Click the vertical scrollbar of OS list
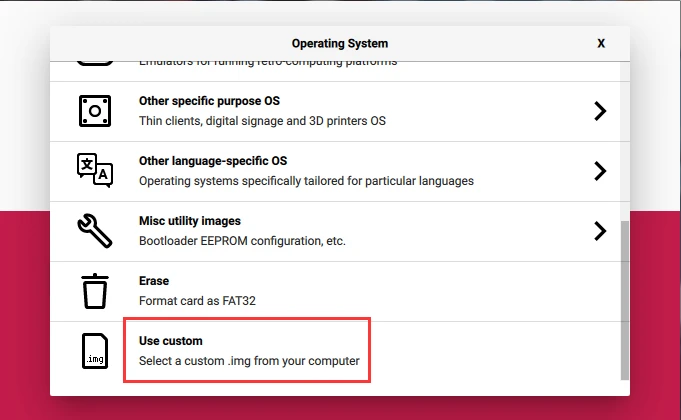The height and width of the screenshot is (420, 681). coord(625,300)
